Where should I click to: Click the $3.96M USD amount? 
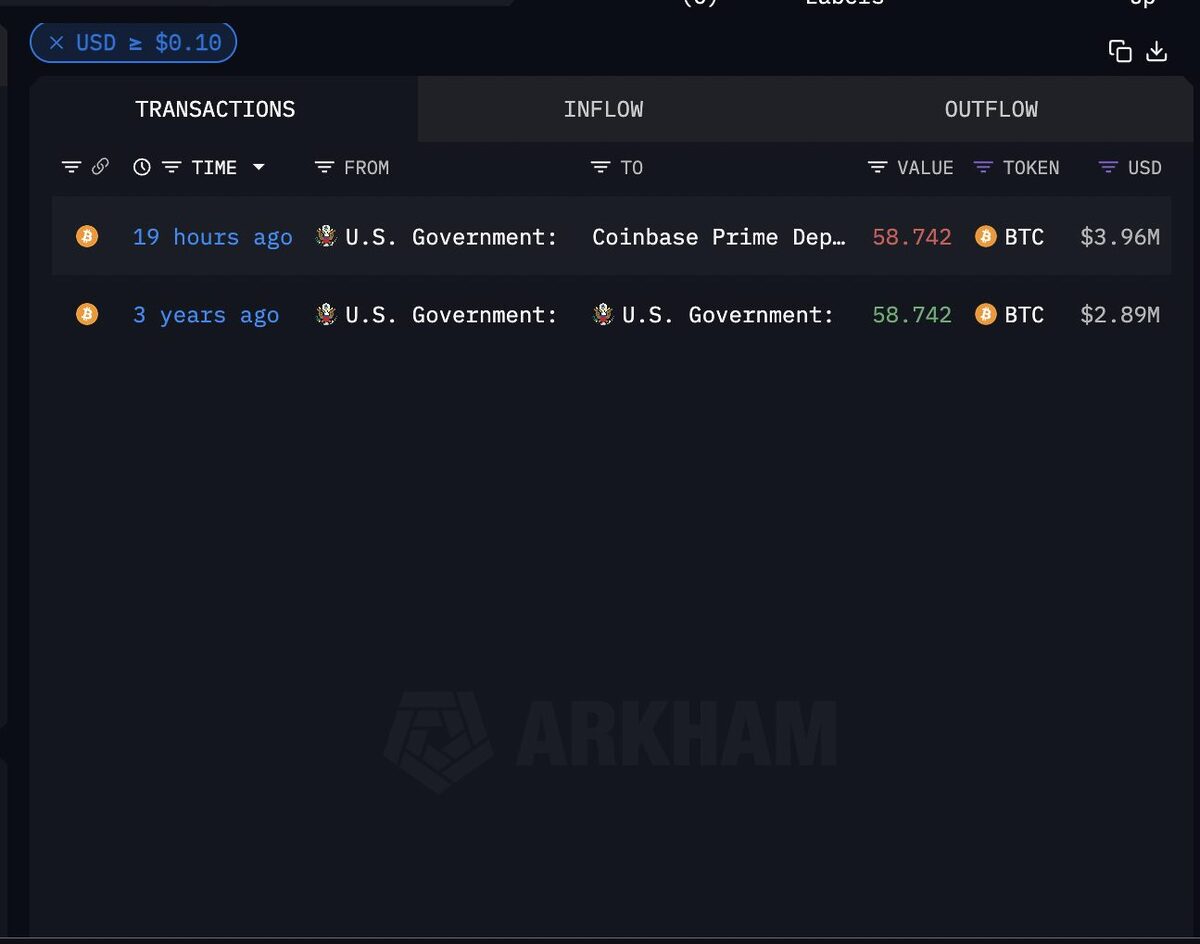[1120, 237]
